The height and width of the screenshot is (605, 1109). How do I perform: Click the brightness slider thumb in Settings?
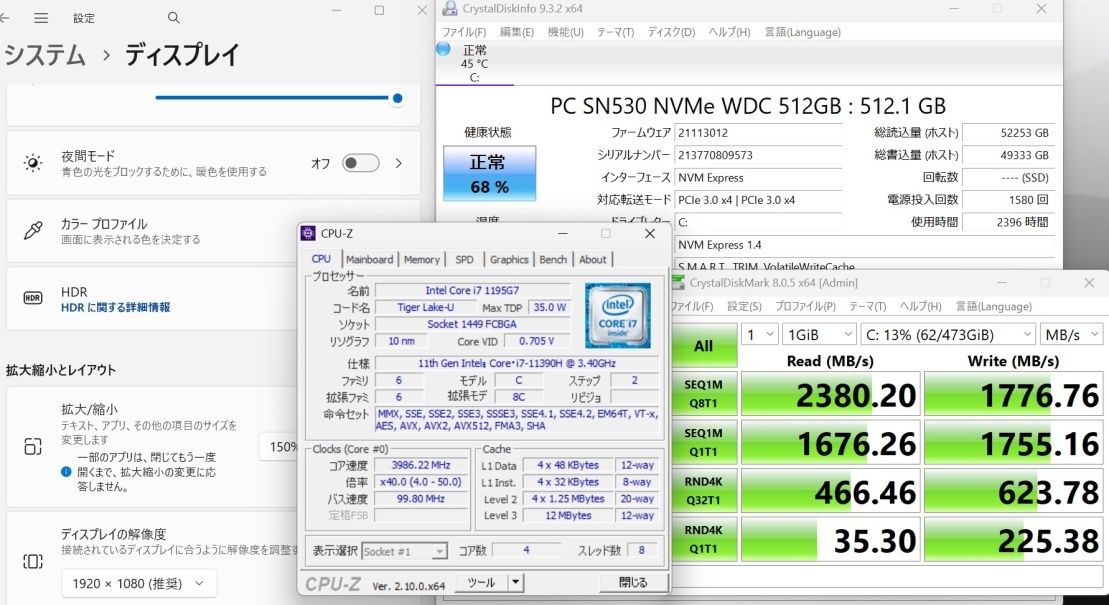click(x=397, y=98)
